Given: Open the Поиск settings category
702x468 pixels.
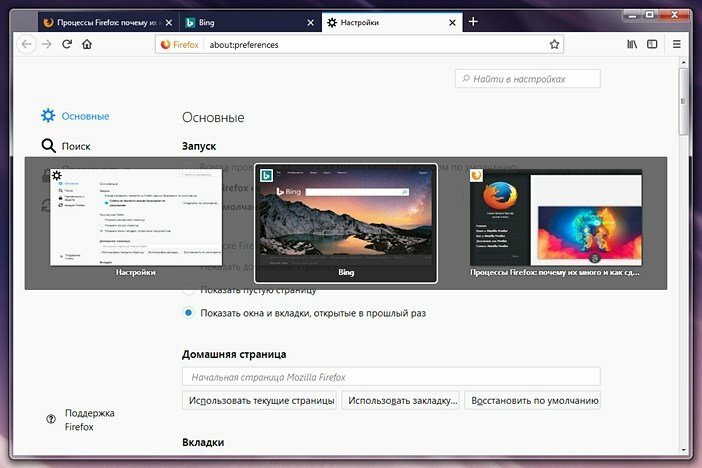Looking at the screenshot, I should [66, 146].
